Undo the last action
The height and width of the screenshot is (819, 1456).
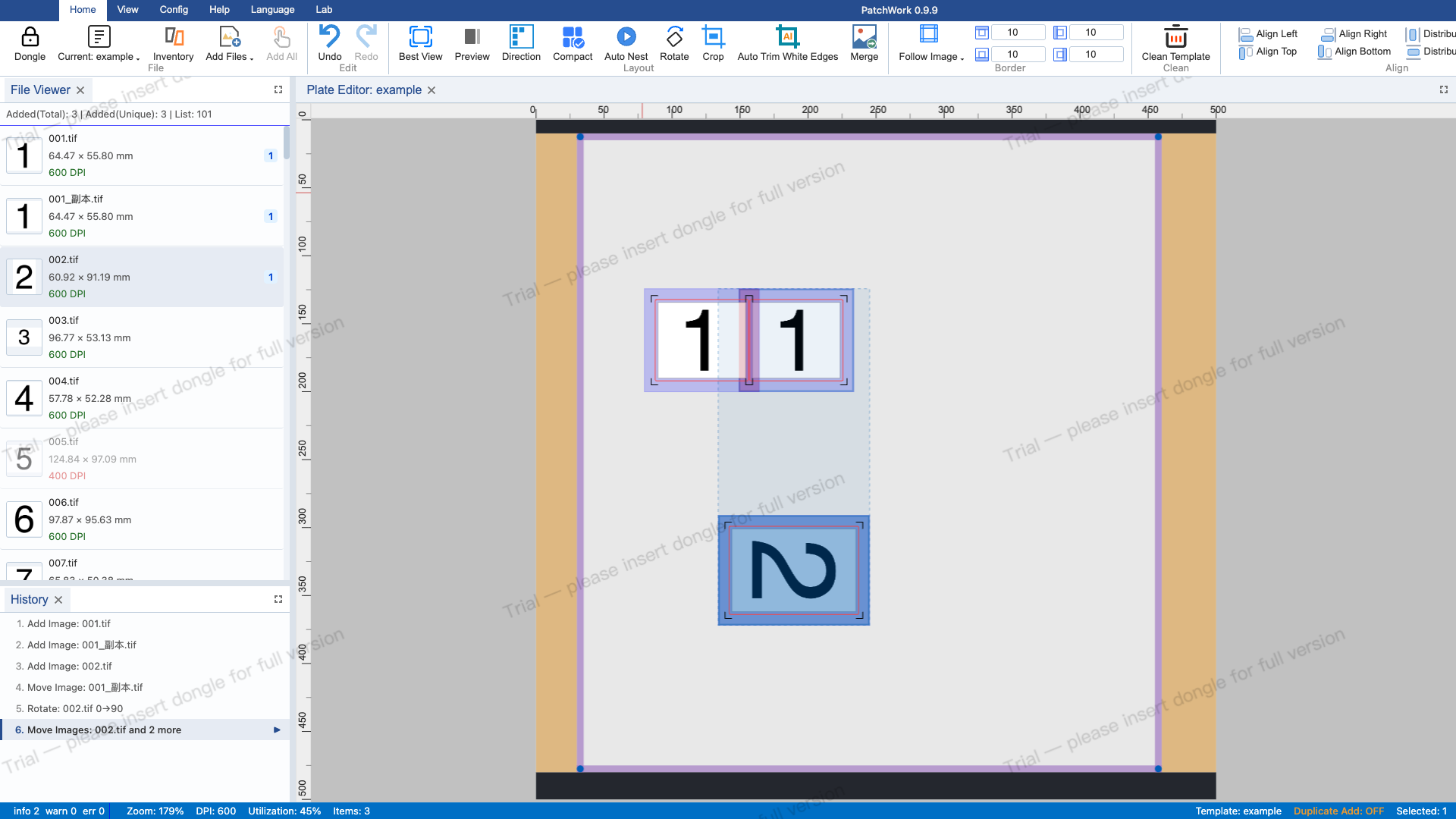point(330,44)
